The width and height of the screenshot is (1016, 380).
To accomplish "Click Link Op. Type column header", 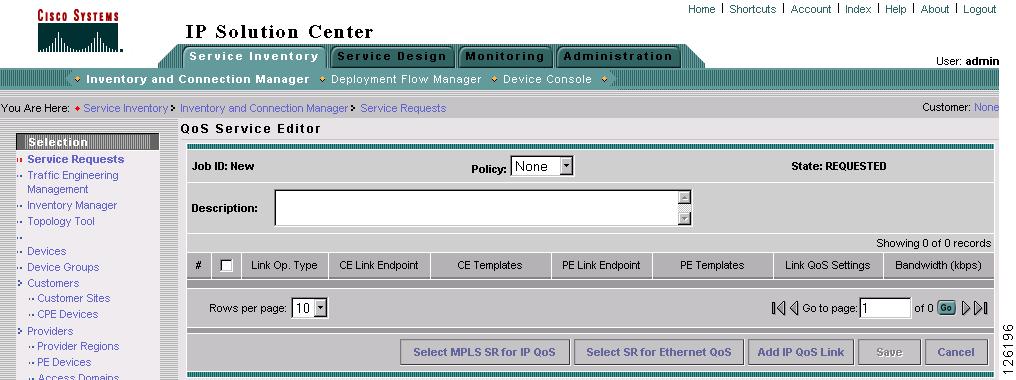I will pyautogui.click(x=284, y=265).
